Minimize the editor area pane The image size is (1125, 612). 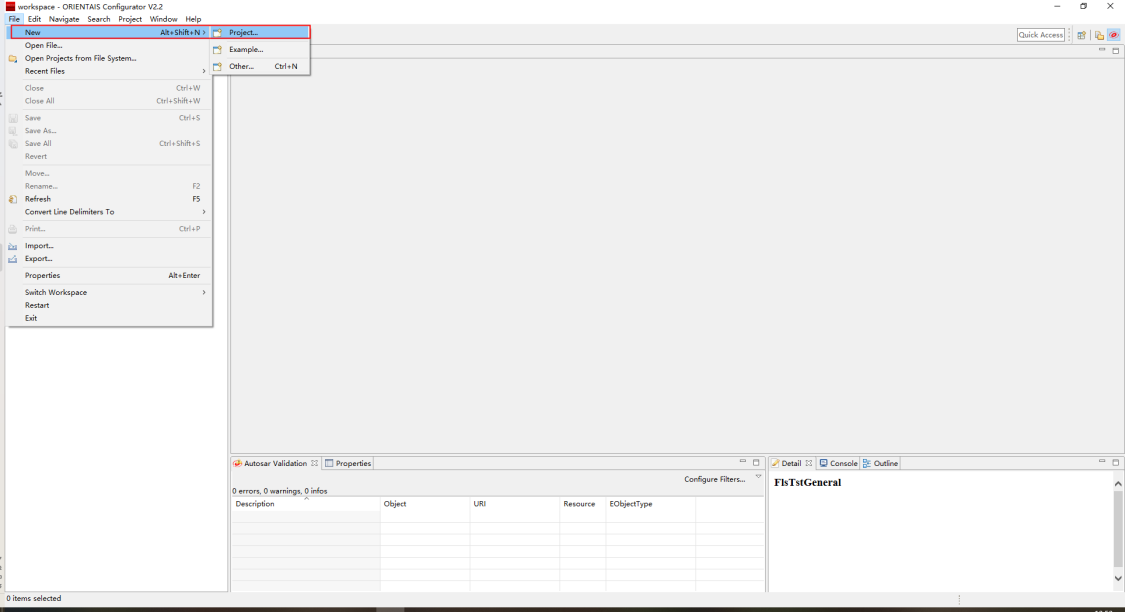(1102, 50)
